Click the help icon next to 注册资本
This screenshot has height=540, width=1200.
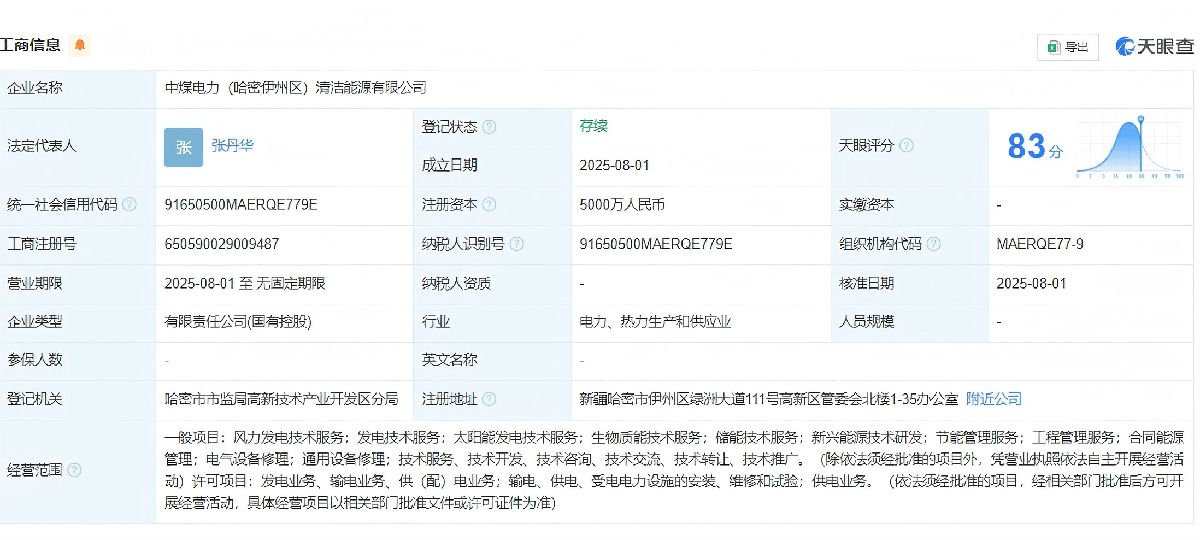pos(489,205)
